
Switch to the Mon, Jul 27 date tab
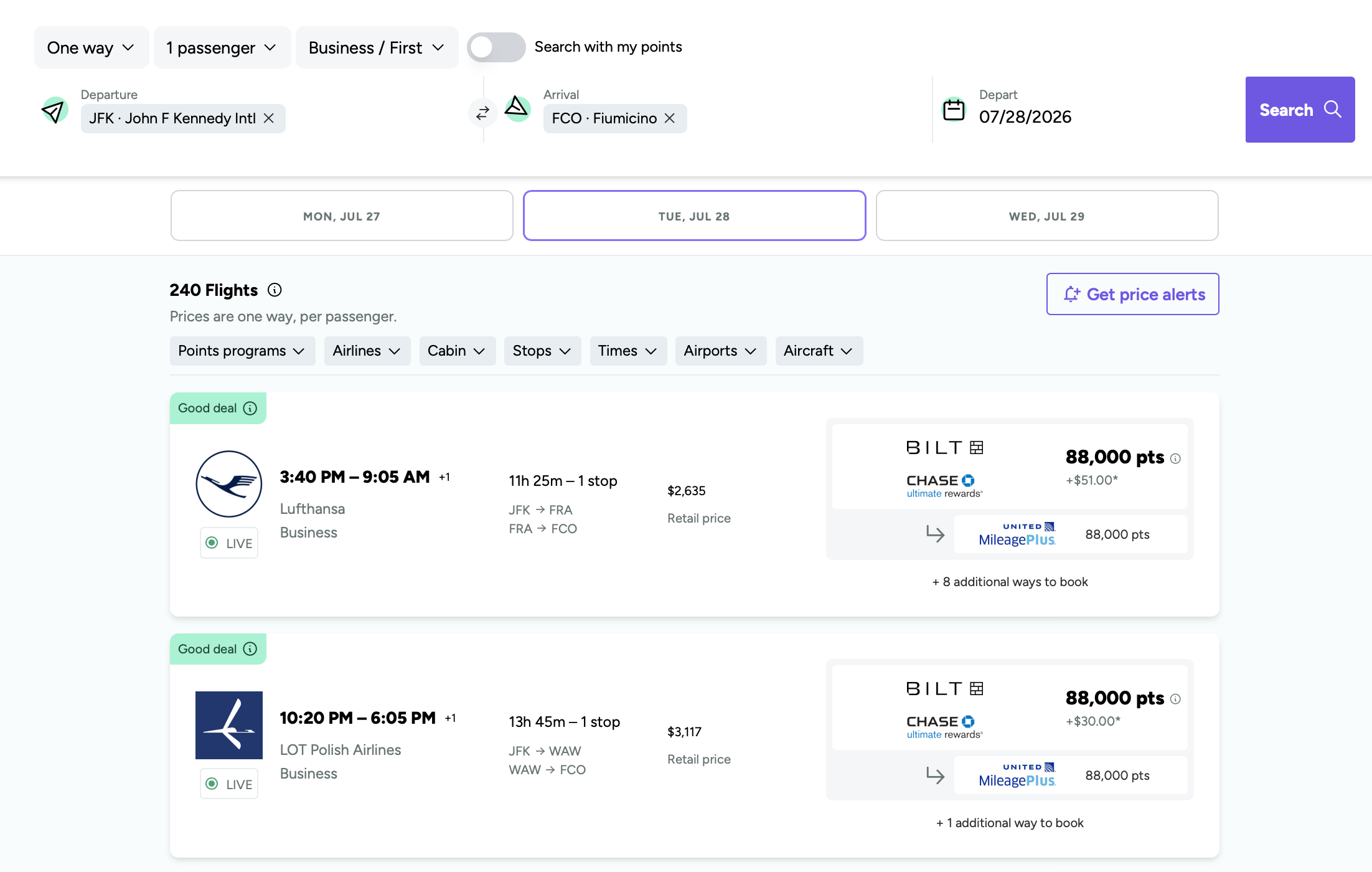(341, 216)
